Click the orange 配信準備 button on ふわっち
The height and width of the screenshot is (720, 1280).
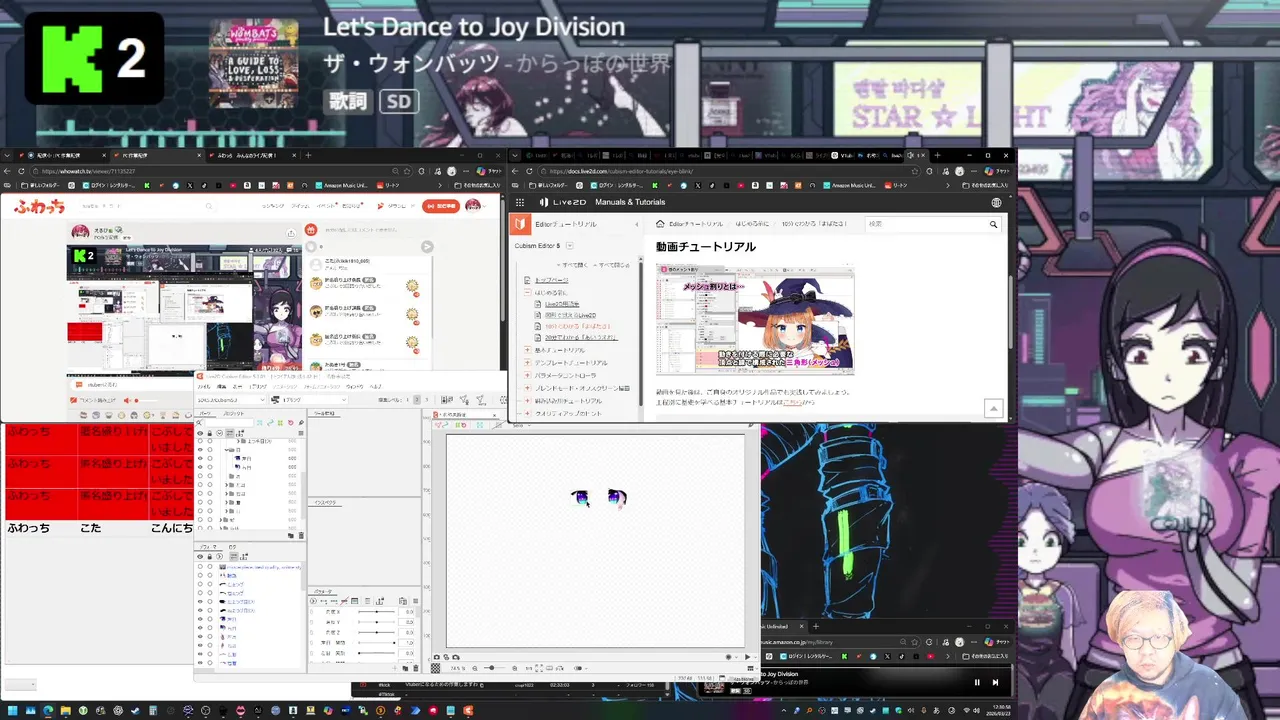pos(441,206)
